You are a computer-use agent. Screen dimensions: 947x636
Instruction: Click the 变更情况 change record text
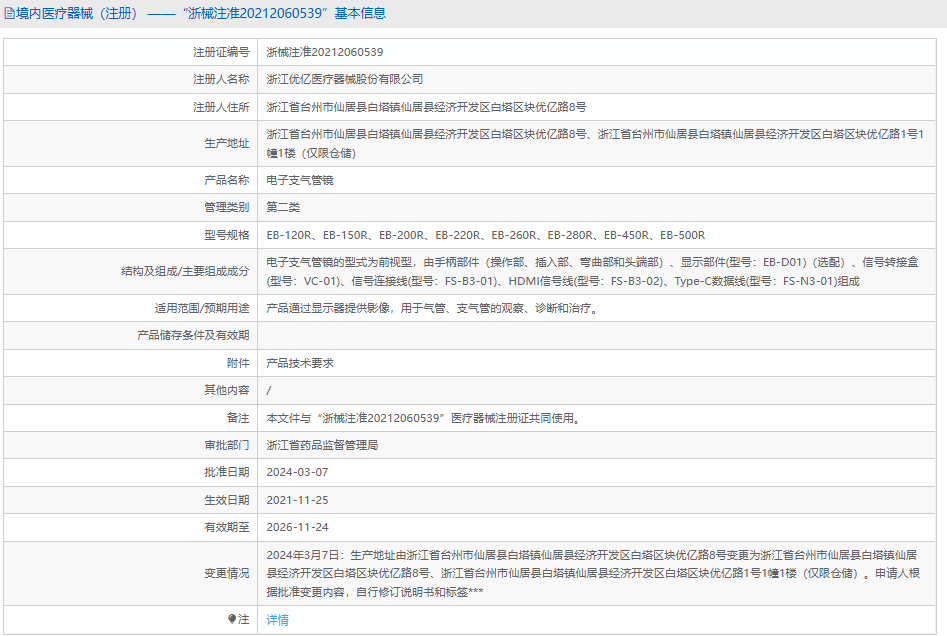tap(590, 573)
